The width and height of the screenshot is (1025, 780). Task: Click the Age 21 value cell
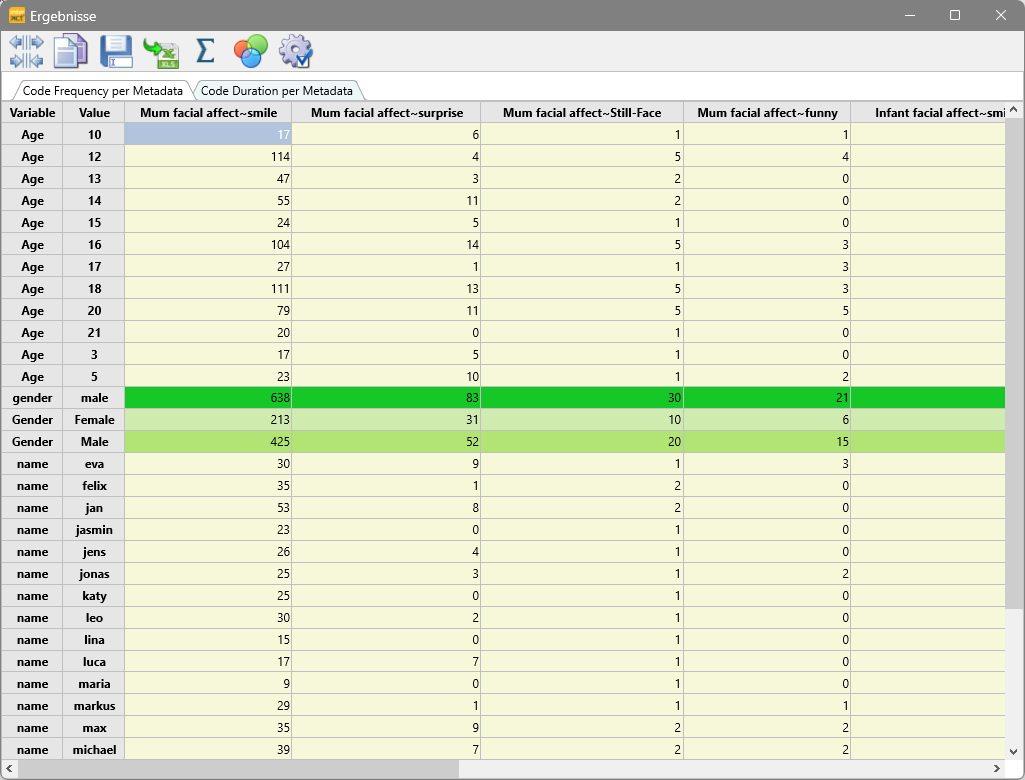click(x=94, y=333)
